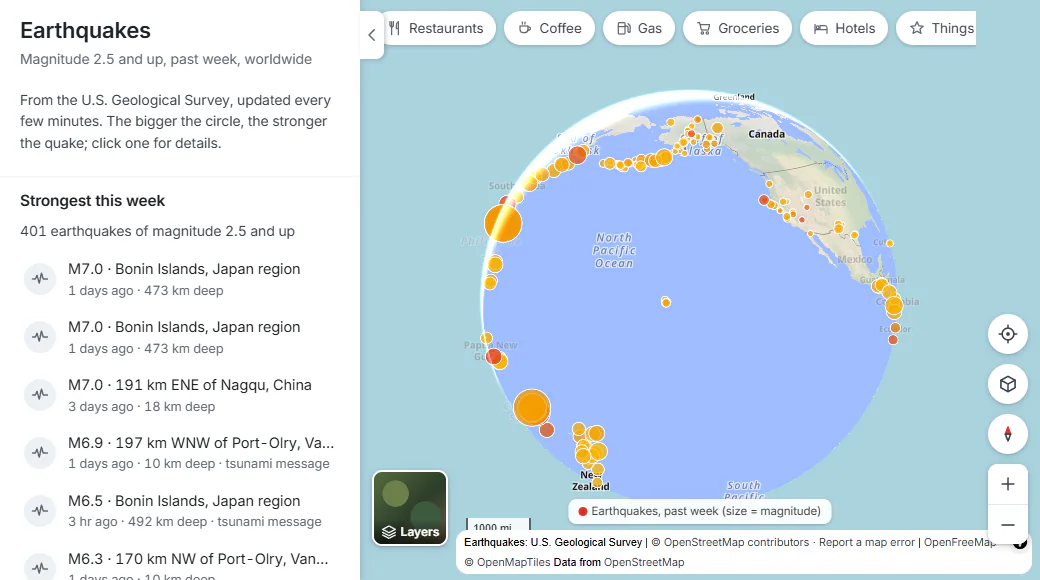
Task: Open the OpenMapTiles attribution link
Action: [513, 562]
